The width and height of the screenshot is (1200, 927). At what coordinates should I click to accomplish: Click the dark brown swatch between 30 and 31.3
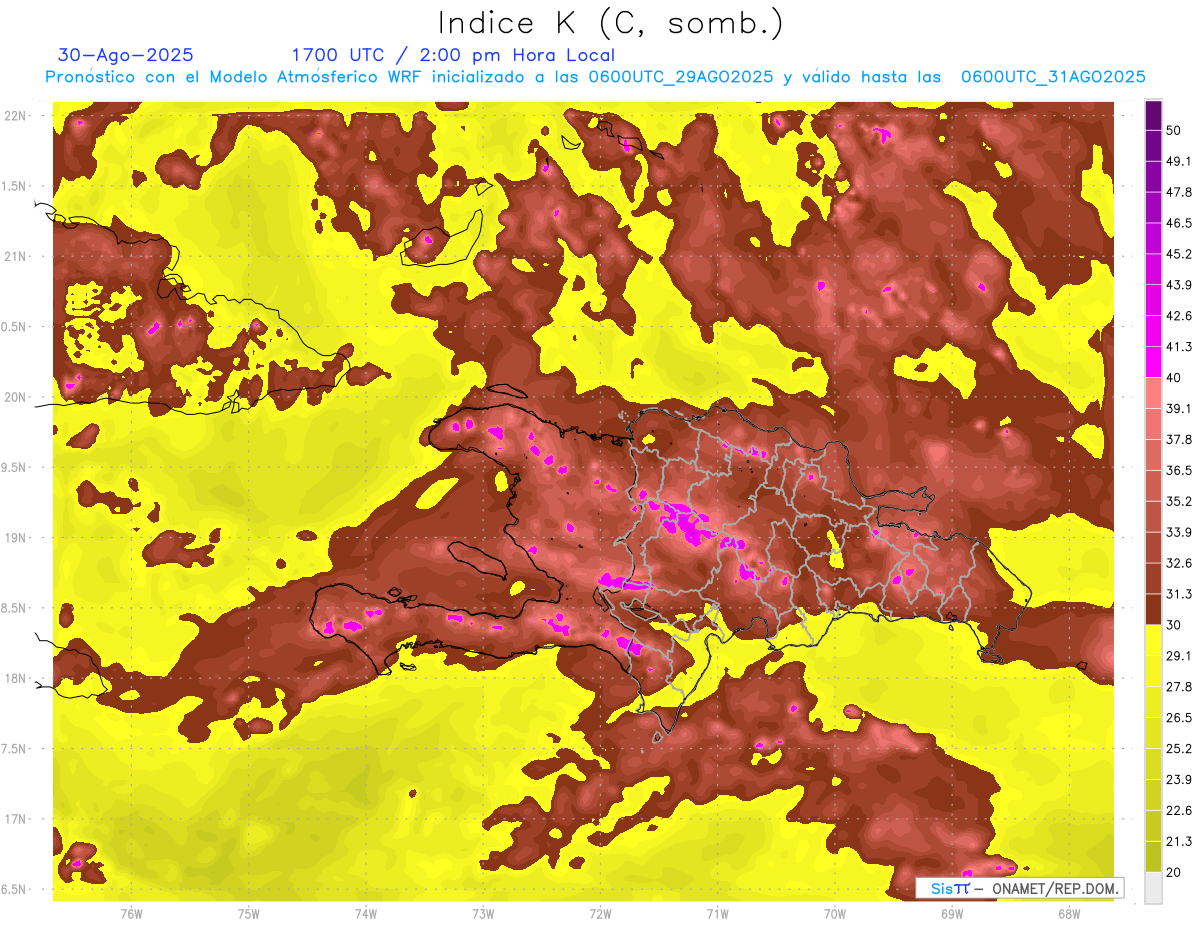coord(1153,608)
